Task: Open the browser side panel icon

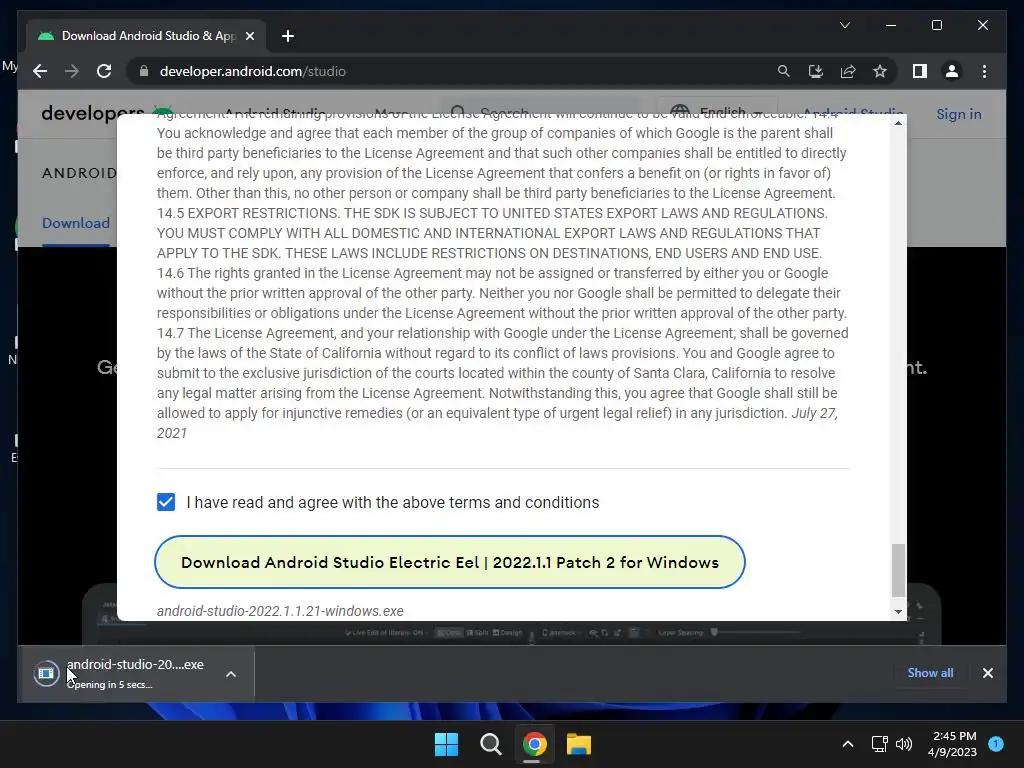Action: pyautogui.click(x=920, y=71)
